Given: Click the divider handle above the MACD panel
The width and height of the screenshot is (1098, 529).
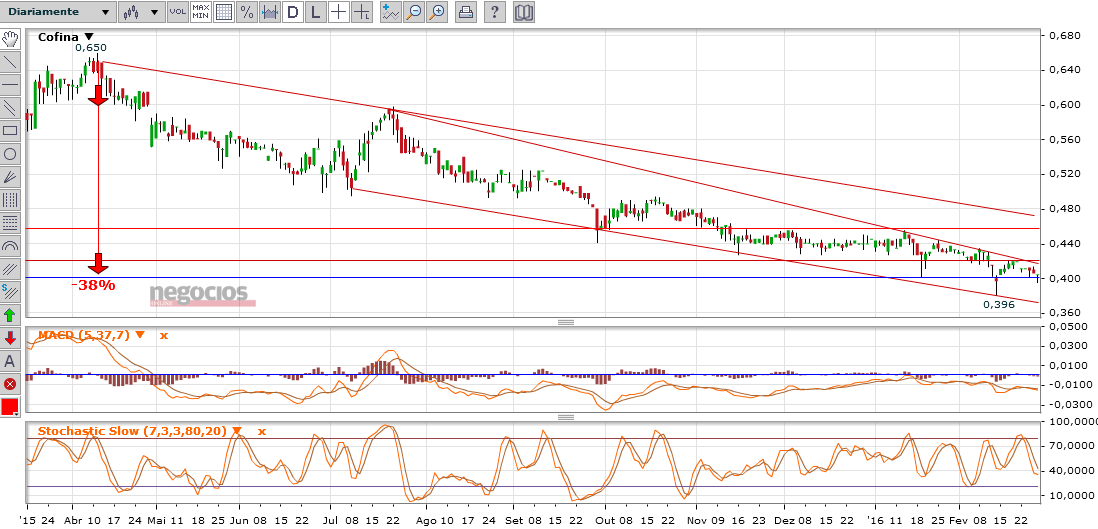Looking at the screenshot, I should [565, 322].
